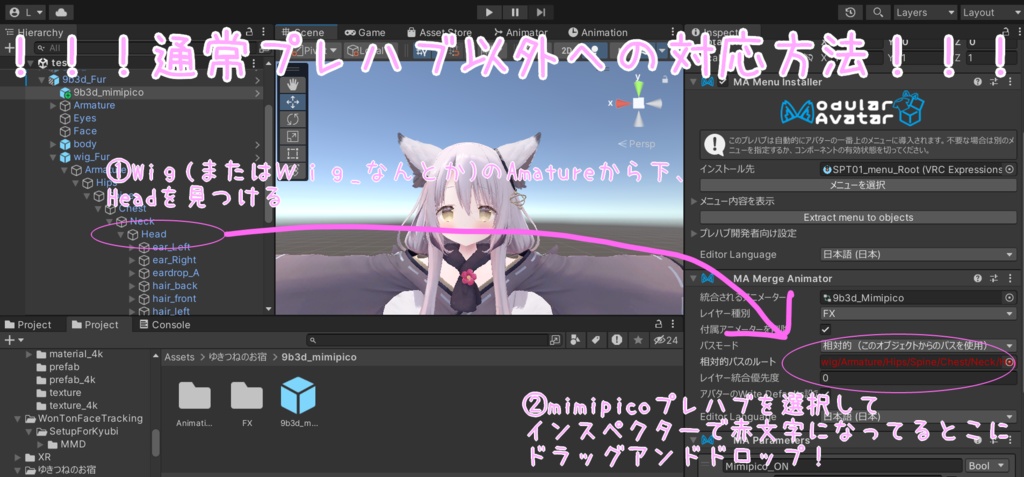Switch to the Game tab

coord(365,32)
